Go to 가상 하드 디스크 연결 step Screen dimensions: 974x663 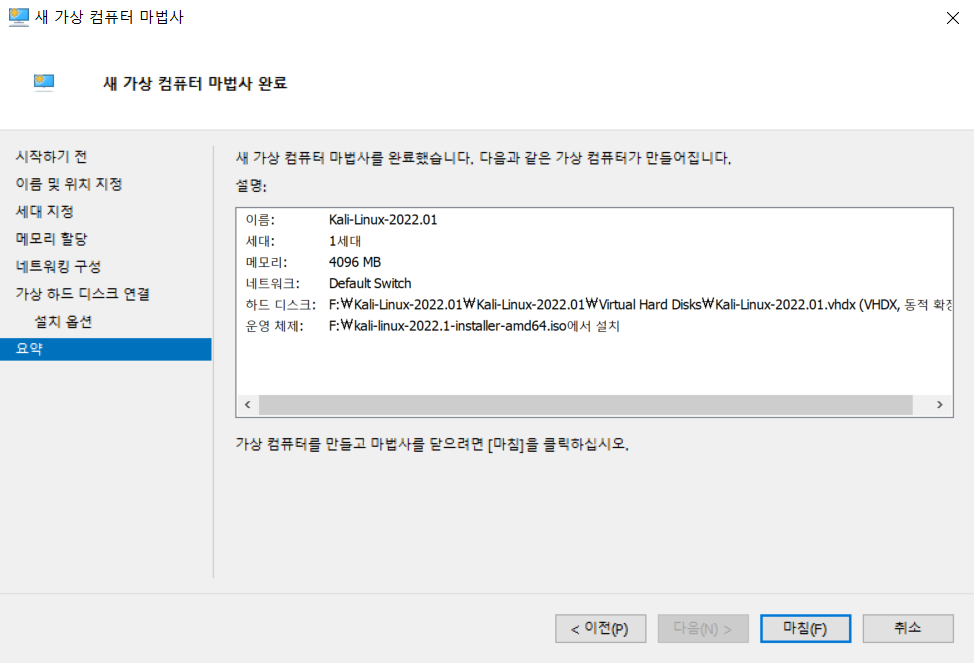click(x=83, y=293)
